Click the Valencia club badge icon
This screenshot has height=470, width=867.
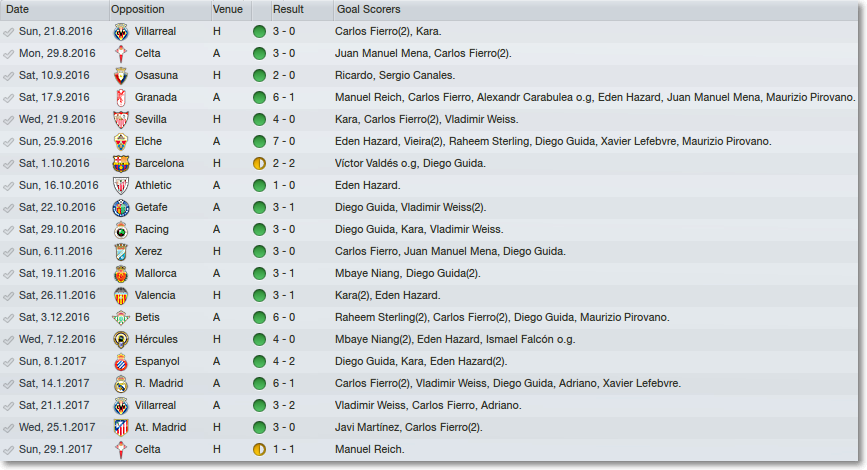[121, 296]
